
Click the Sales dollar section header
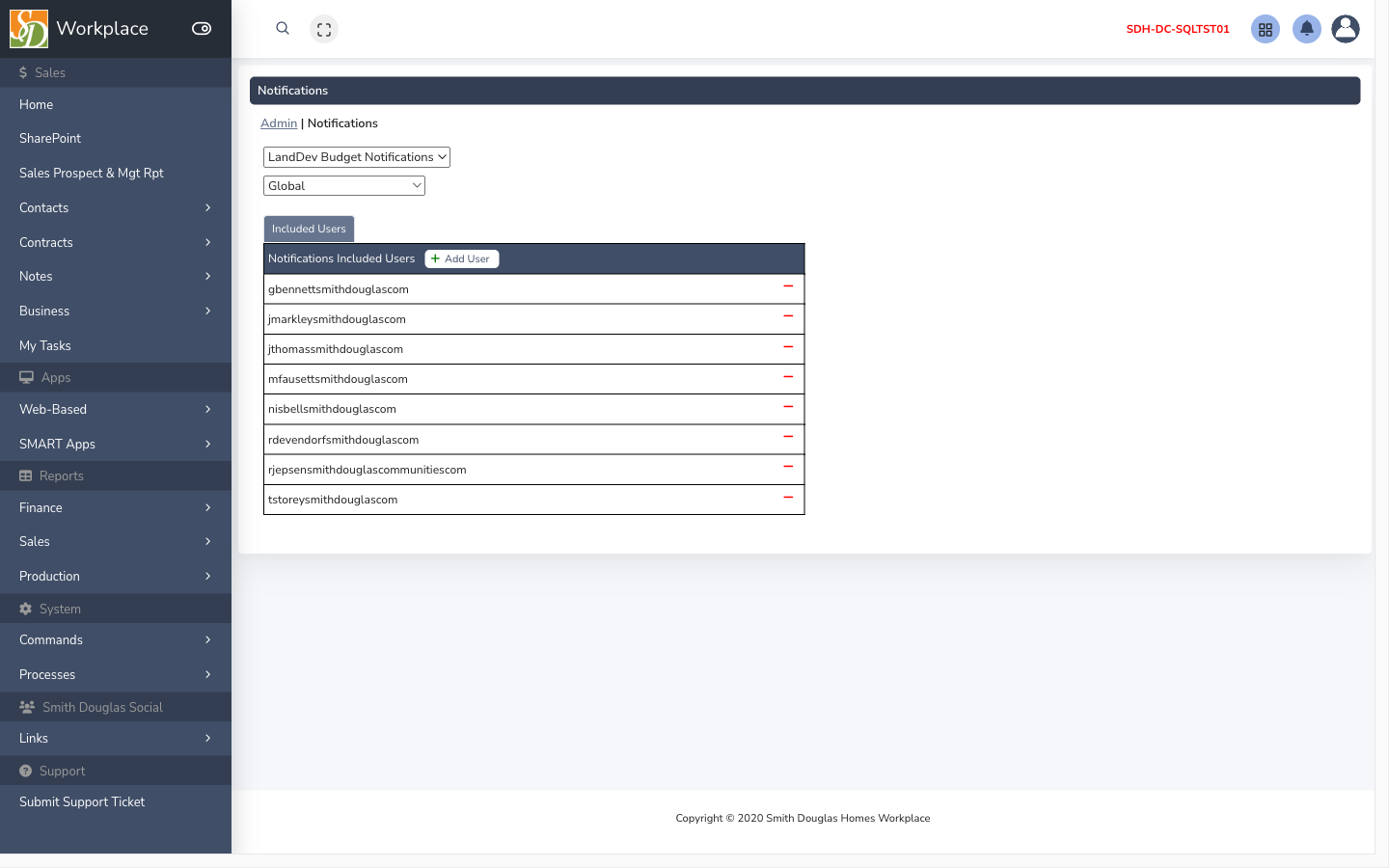116,72
